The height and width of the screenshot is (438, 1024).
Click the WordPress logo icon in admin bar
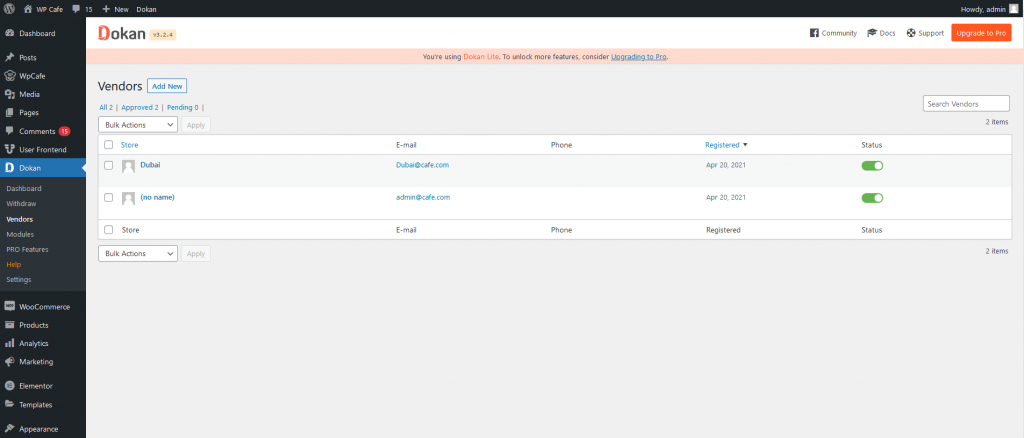tap(9, 9)
